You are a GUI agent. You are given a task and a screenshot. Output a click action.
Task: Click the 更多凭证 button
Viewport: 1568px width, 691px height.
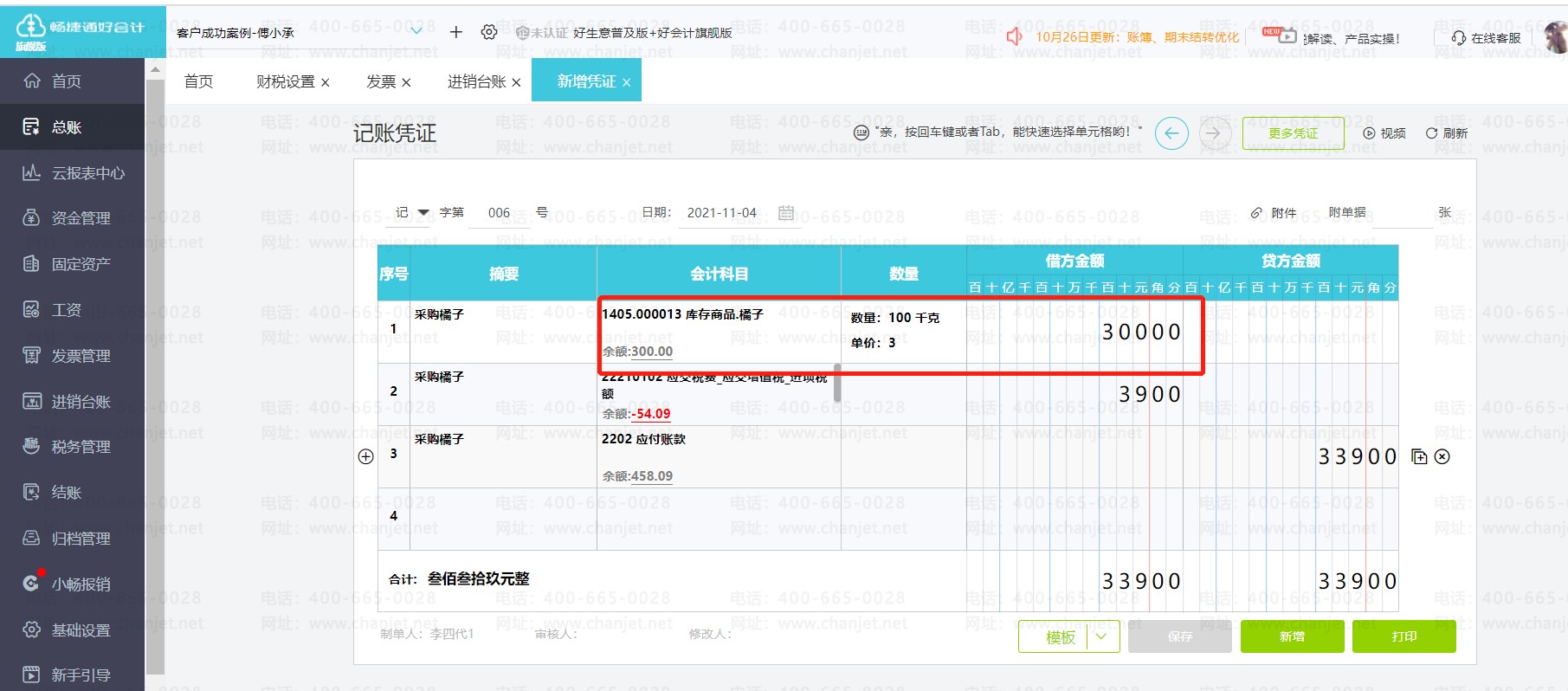click(x=1293, y=133)
